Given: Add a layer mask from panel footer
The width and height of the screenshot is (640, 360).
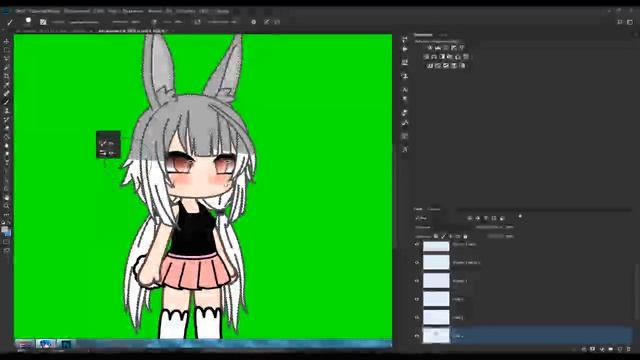Looking at the screenshot, I should [593, 349].
